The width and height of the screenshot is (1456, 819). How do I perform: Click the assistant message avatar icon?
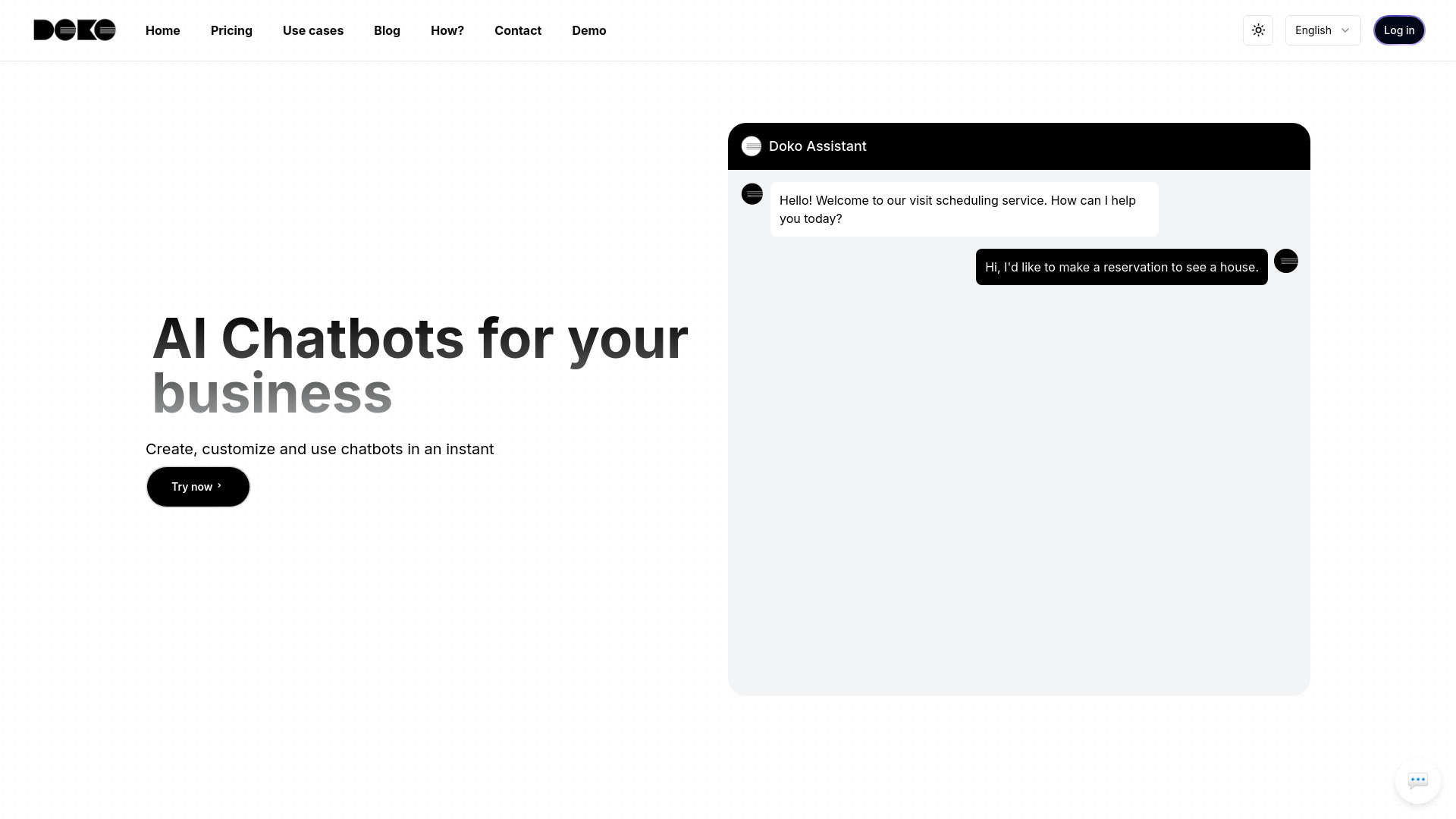click(752, 194)
